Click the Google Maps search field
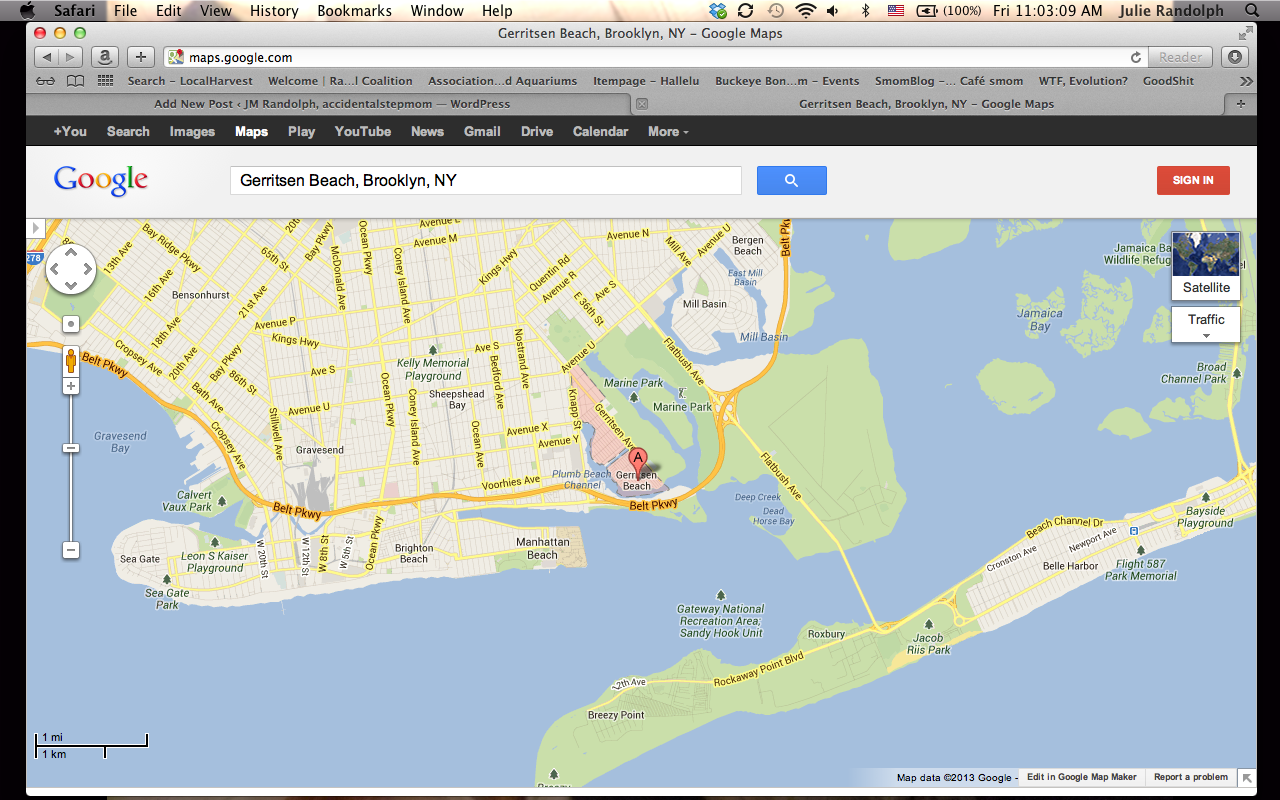 click(485, 180)
